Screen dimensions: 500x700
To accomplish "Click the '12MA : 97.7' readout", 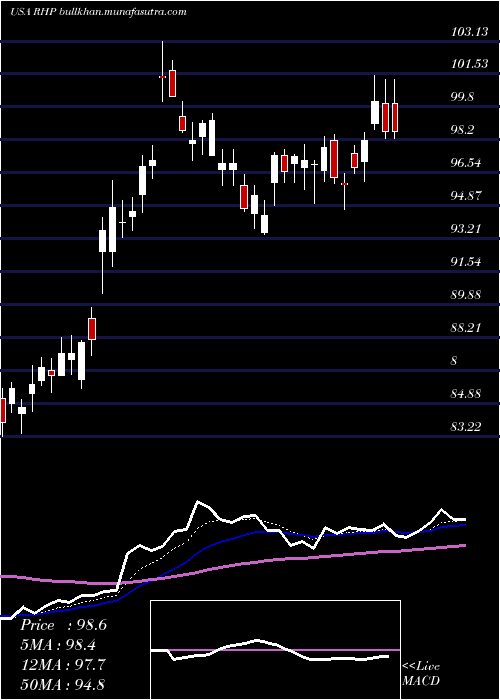I will point(63,664).
